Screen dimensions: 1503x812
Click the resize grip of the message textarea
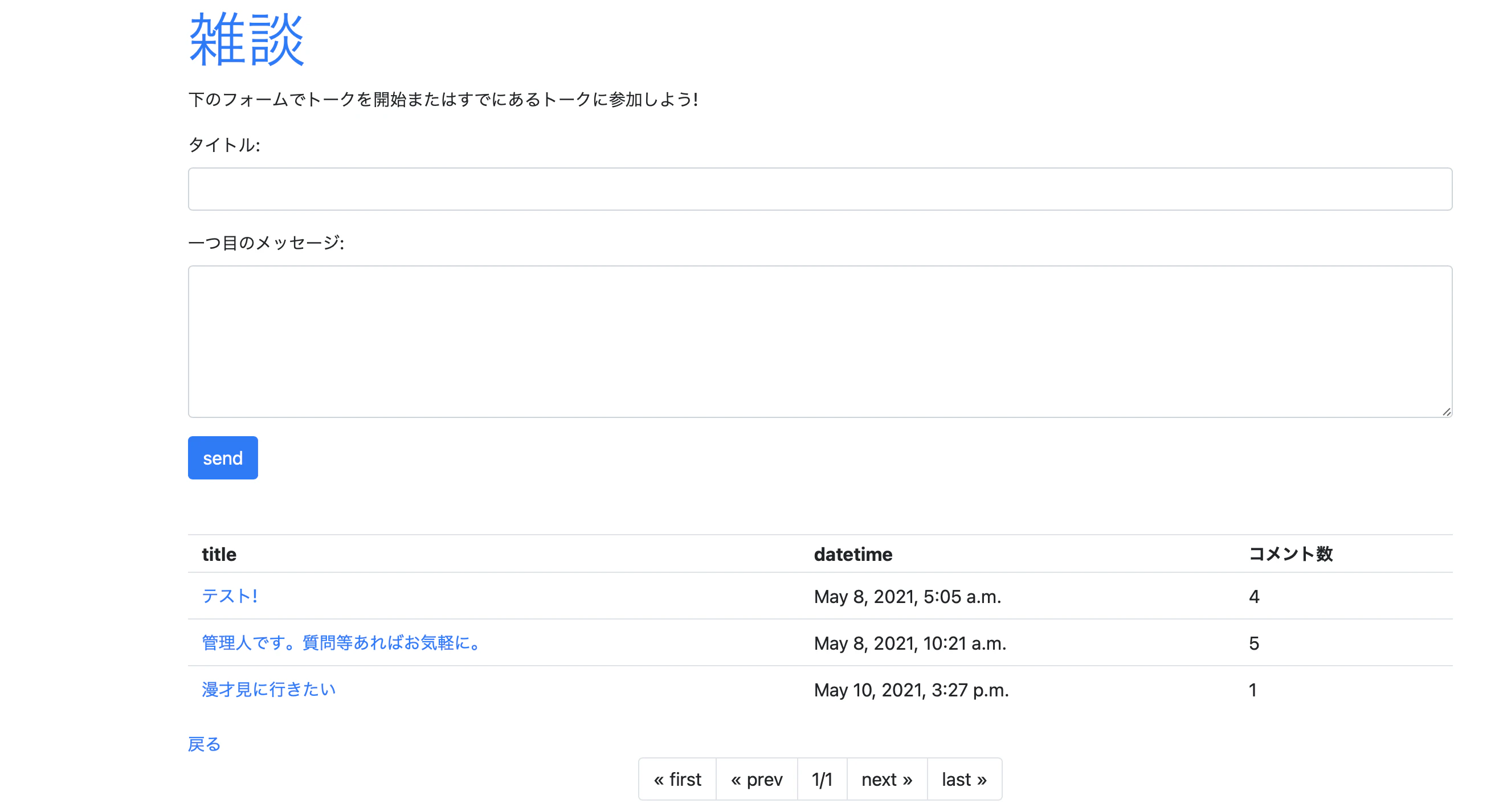point(1447,412)
